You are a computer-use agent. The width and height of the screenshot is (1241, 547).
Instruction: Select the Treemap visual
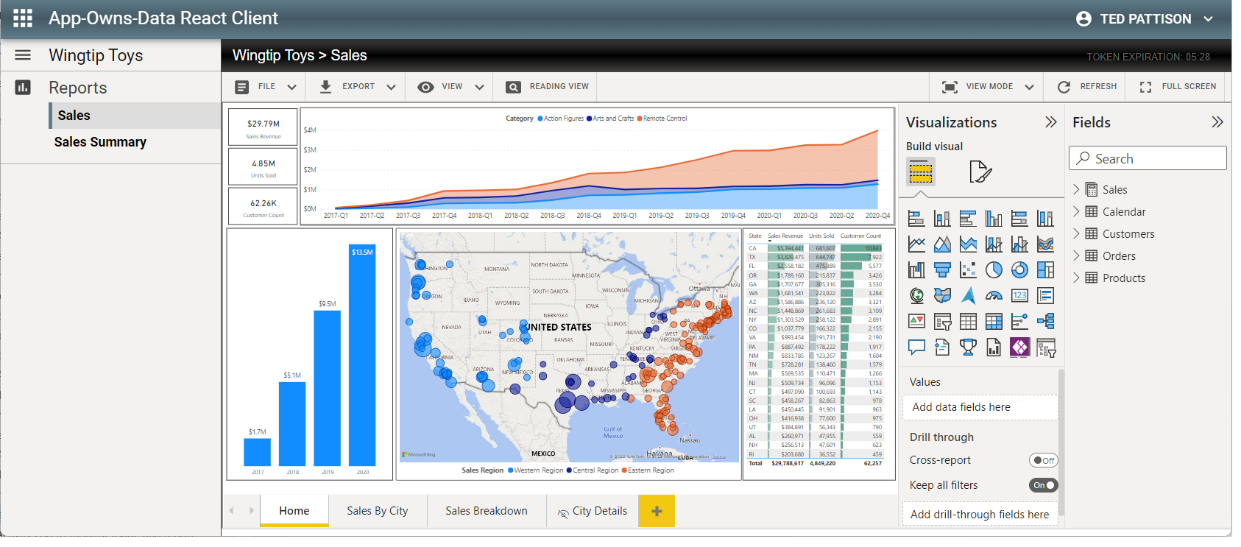pos(1045,269)
